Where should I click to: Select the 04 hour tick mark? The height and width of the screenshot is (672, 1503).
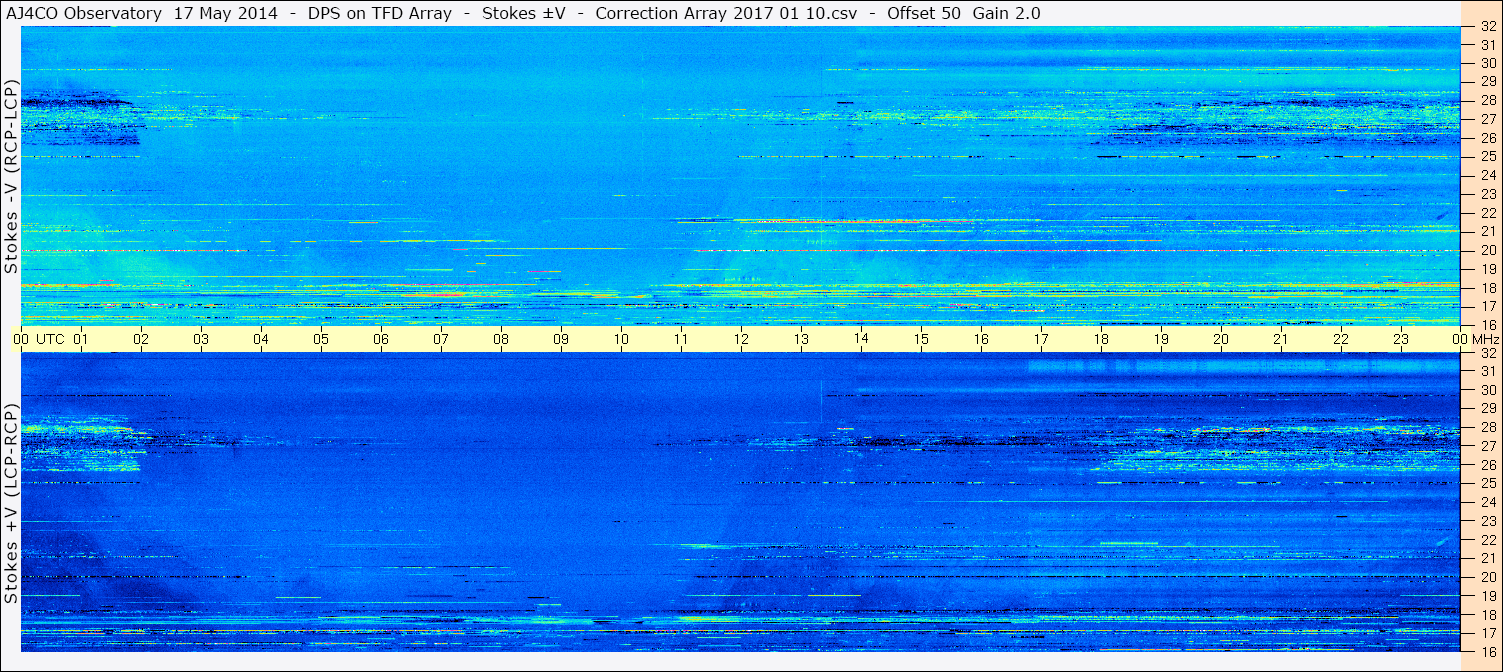tap(261, 340)
